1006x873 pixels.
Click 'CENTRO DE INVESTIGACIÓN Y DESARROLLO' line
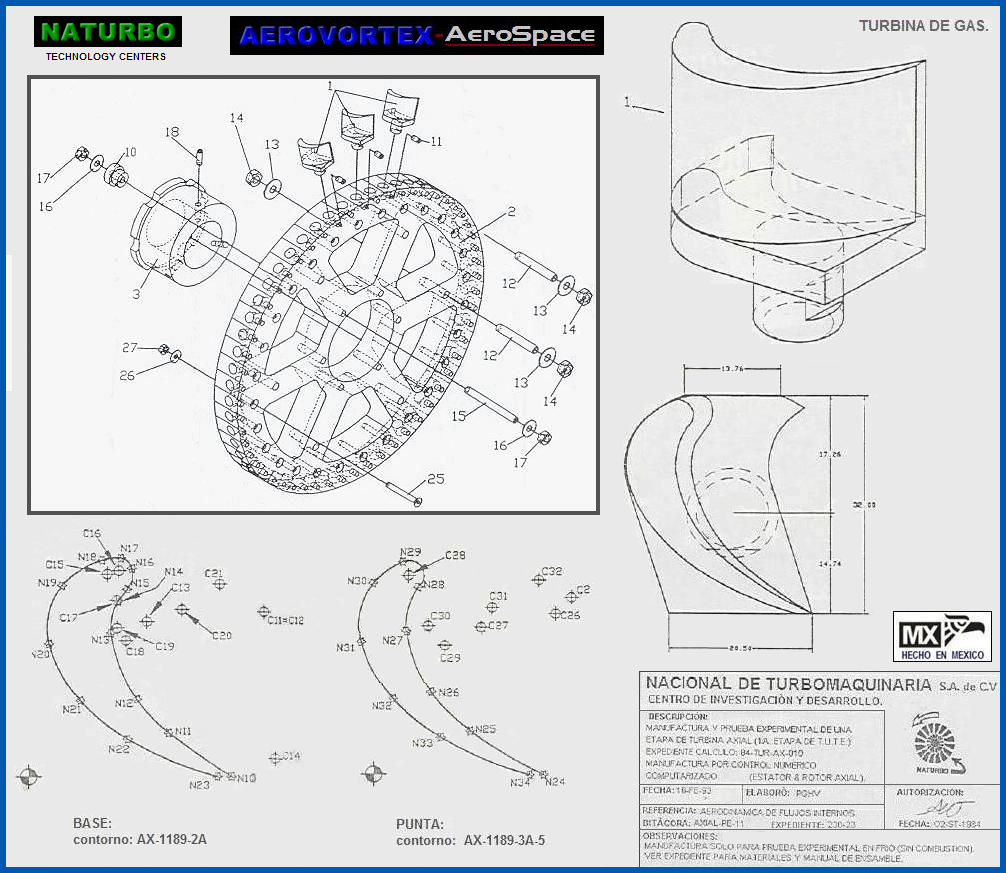tap(765, 700)
